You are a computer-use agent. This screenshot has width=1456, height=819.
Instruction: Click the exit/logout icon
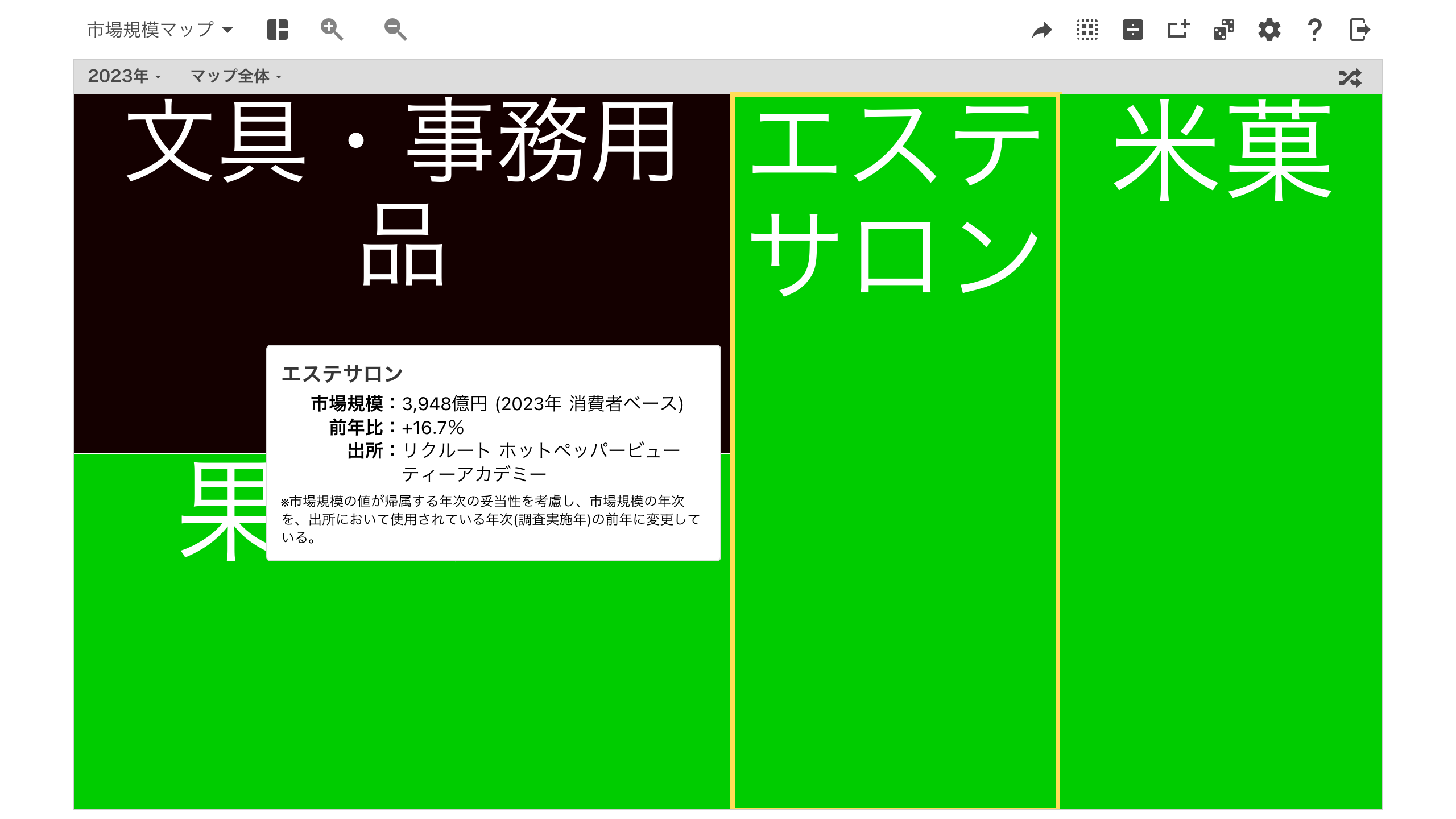pyautogui.click(x=1360, y=30)
